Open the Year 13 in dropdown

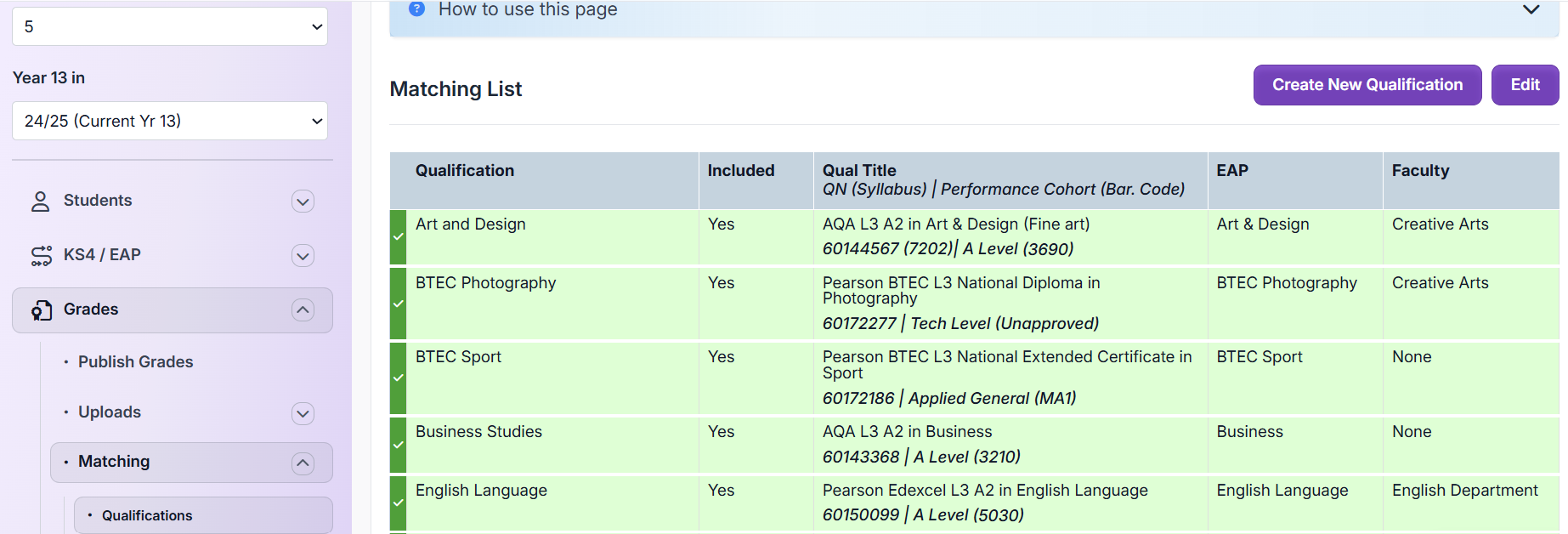pos(170,121)
